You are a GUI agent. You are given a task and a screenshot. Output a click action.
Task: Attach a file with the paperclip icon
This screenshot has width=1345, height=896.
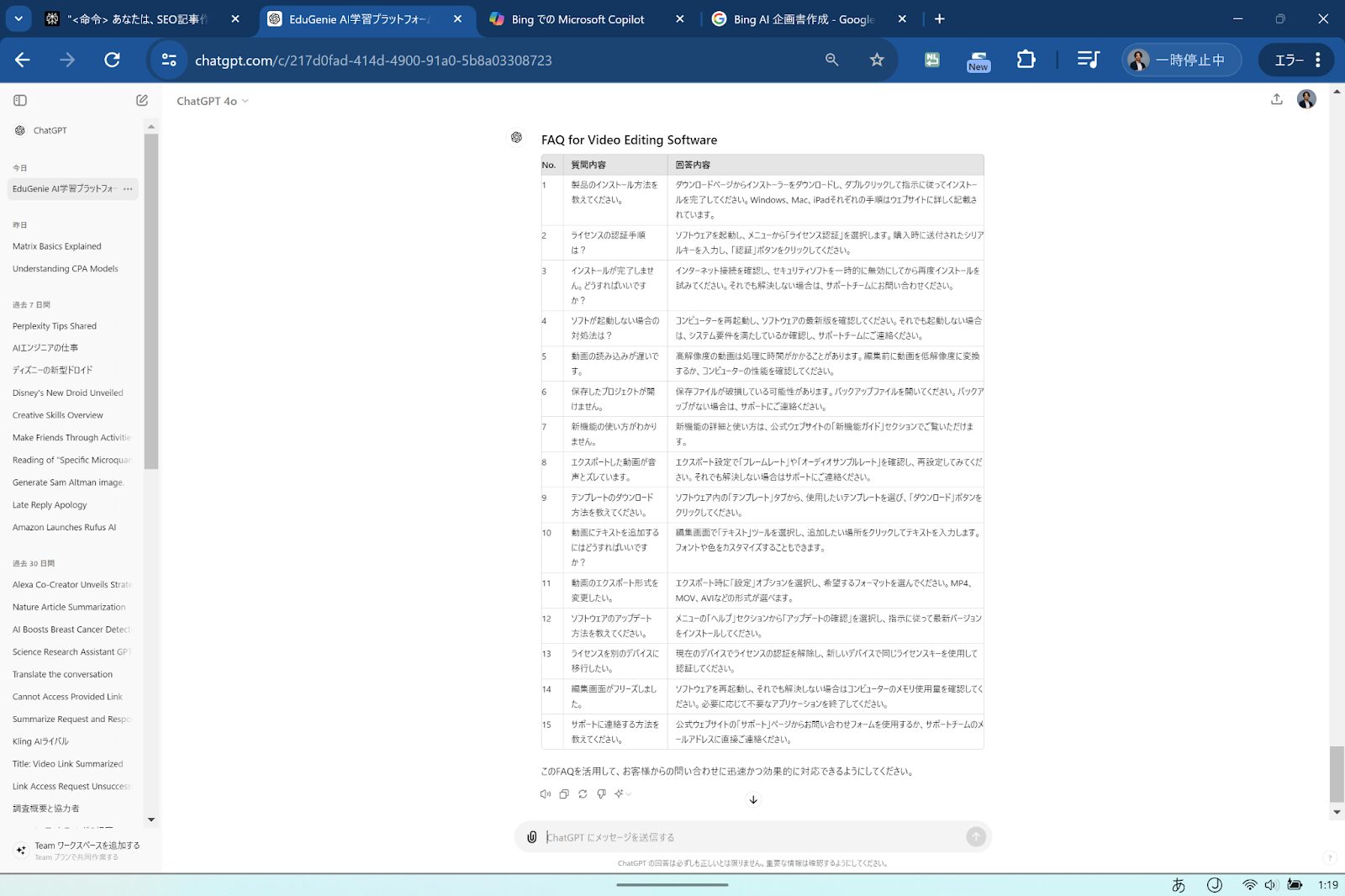(x=531, y=837)
